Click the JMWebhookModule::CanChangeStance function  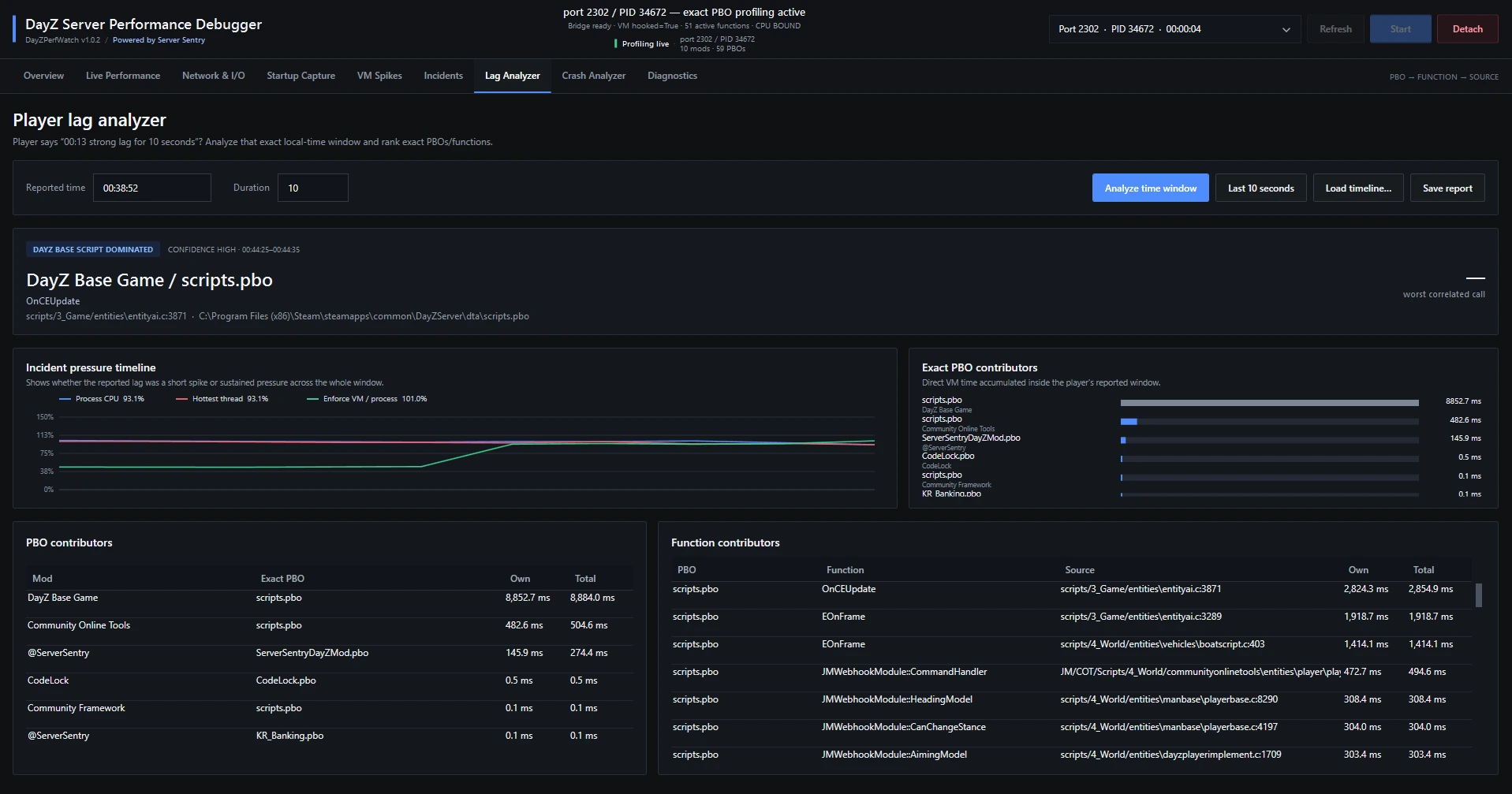(x=904, y=727)
